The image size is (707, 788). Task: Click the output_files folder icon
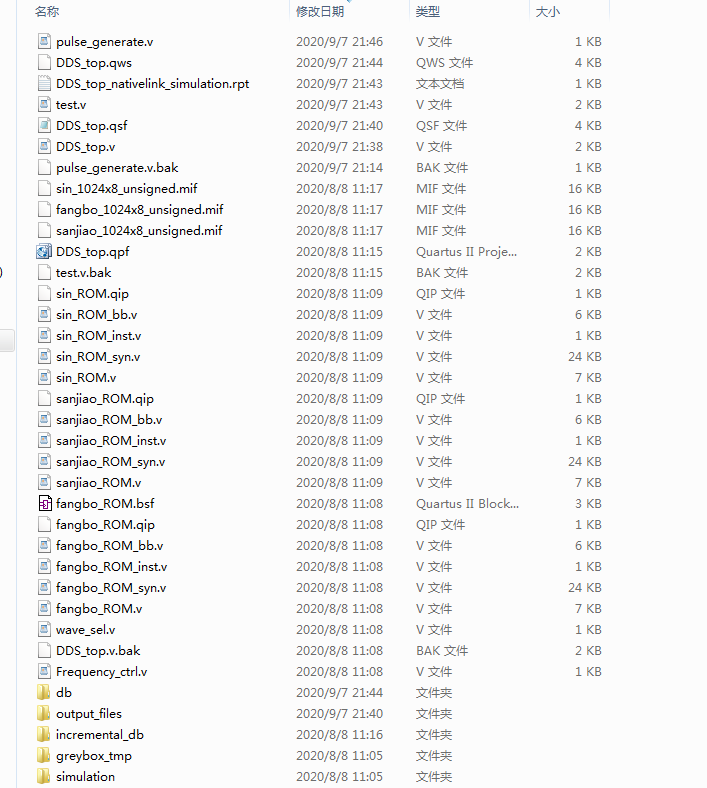(x=43, y=713)
